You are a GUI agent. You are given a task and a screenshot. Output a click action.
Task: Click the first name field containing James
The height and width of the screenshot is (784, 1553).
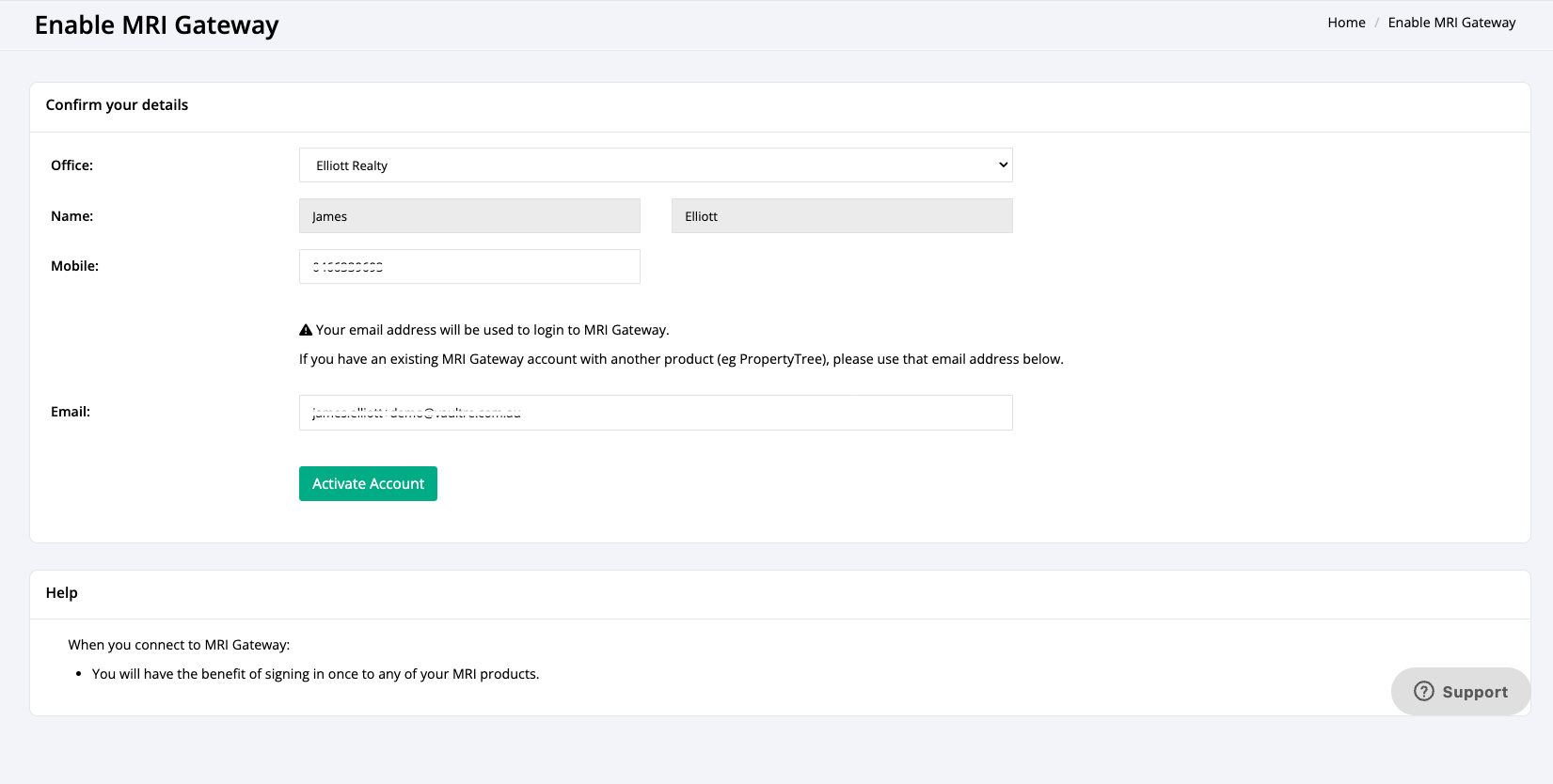(469, 216)
